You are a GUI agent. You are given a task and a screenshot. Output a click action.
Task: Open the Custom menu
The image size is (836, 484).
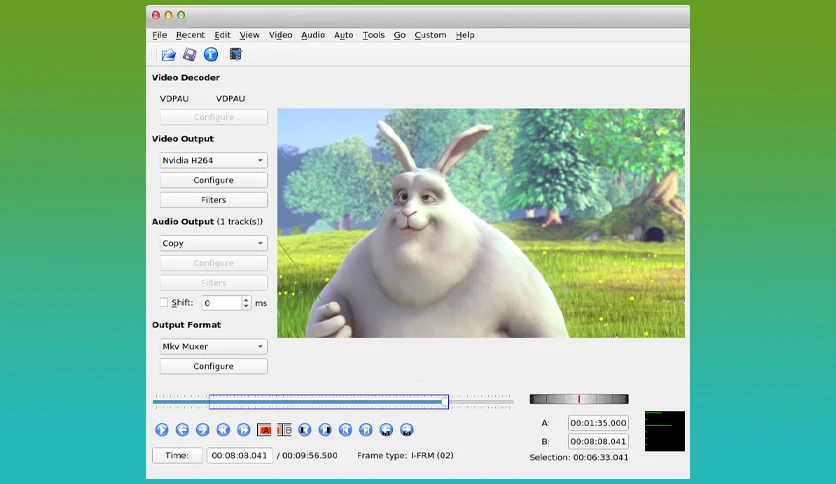pyautogui.click(x=430, y=35)
